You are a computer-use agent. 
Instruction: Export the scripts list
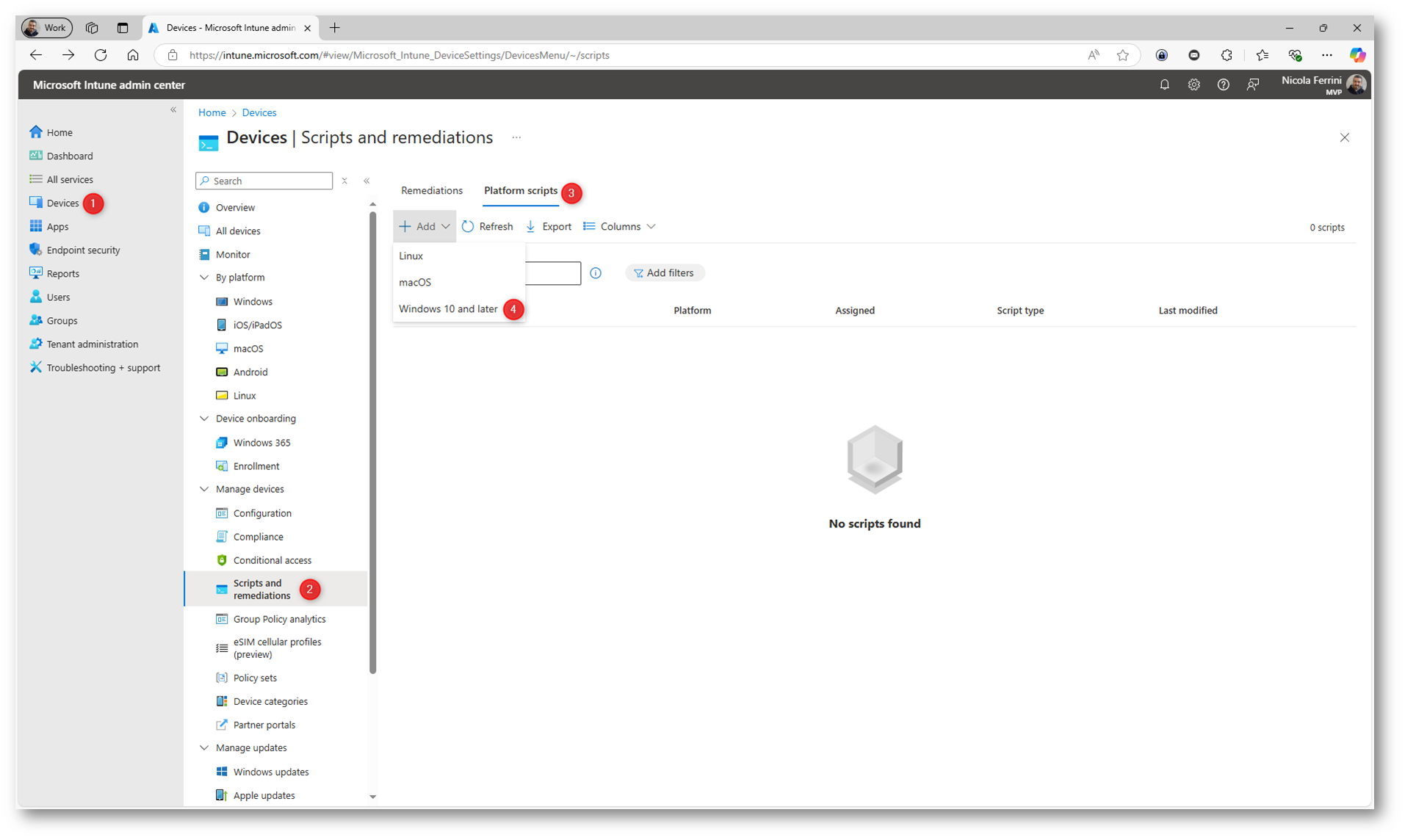point(549,227)
